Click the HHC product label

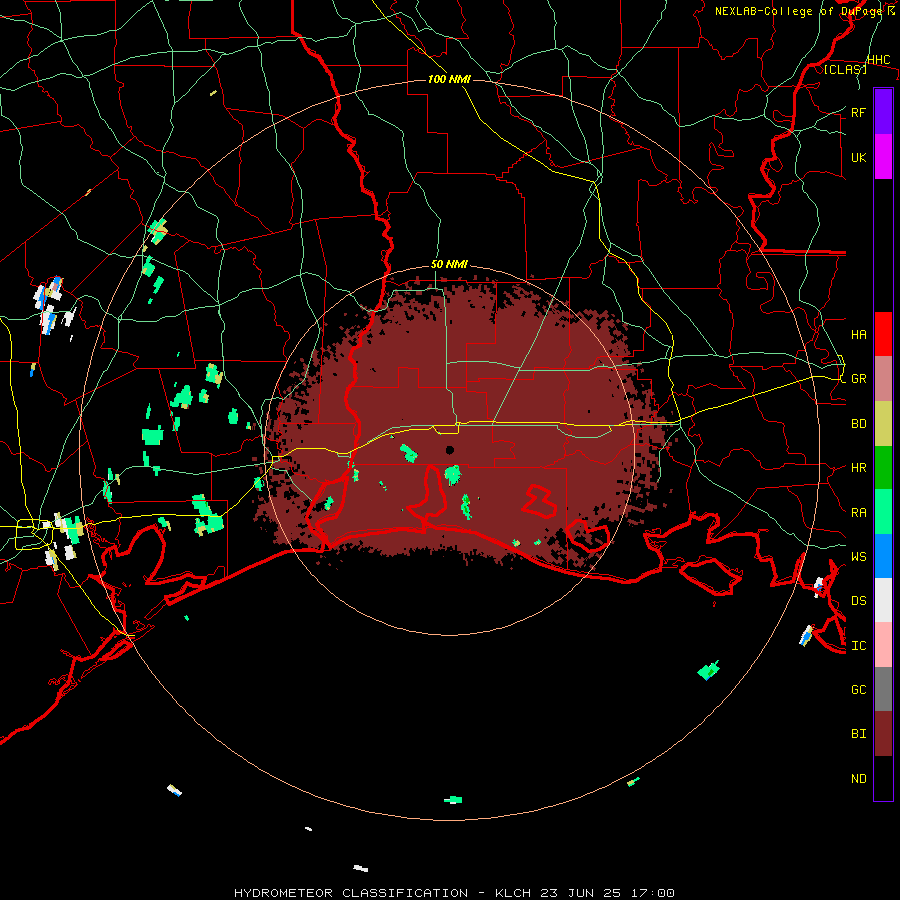(879, 60)
